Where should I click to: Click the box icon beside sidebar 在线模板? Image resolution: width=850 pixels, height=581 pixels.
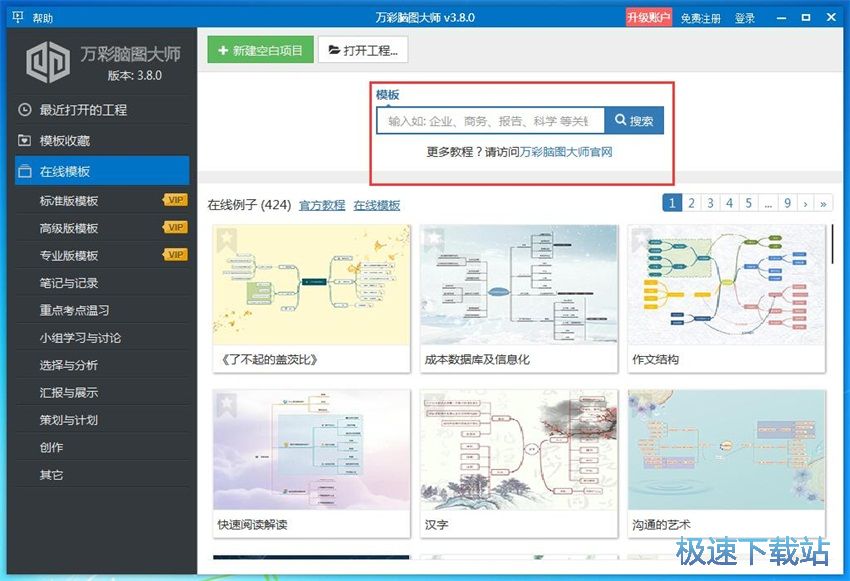click(24, 171)
